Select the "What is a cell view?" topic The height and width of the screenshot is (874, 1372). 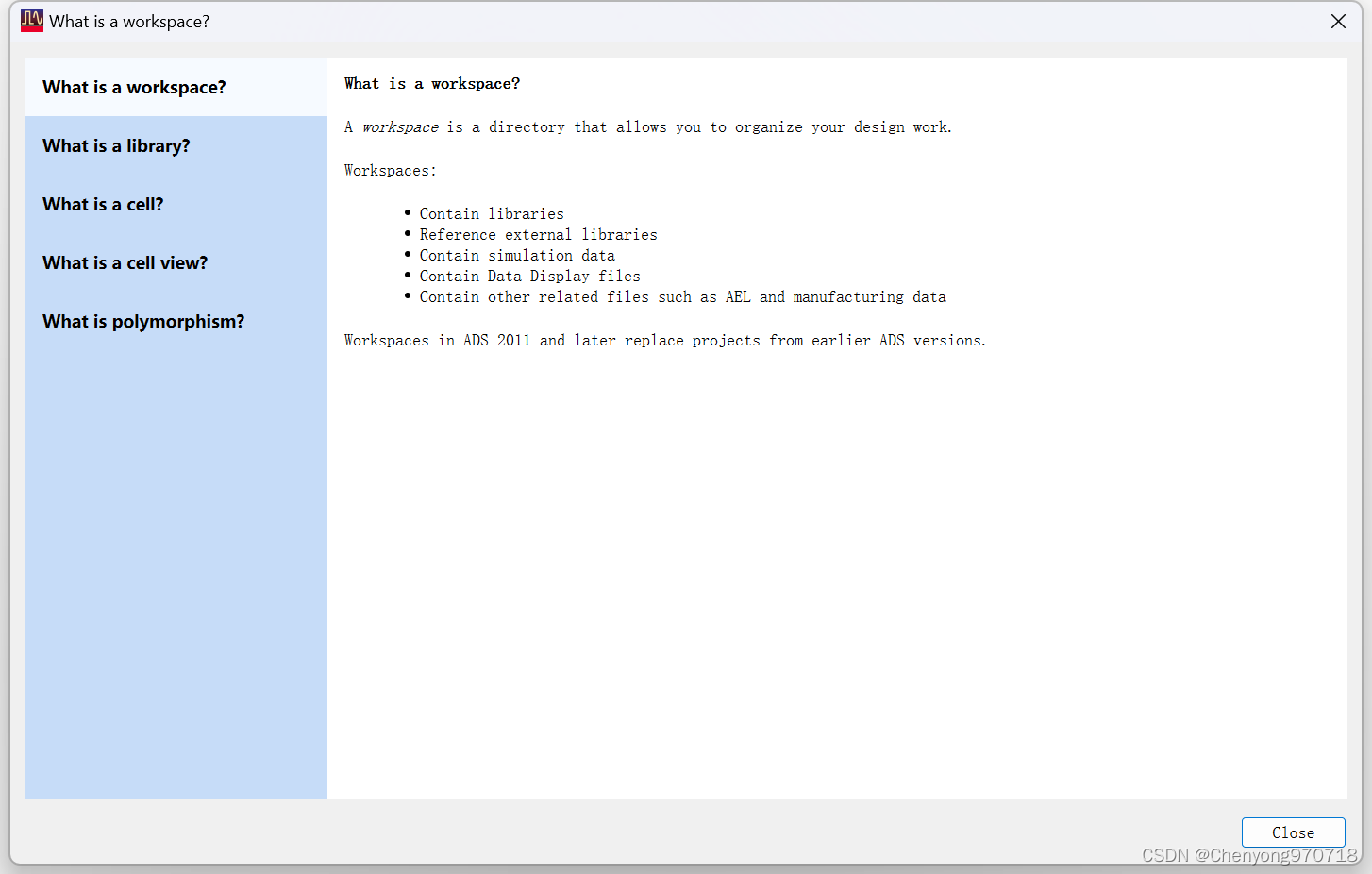(125, 262)
